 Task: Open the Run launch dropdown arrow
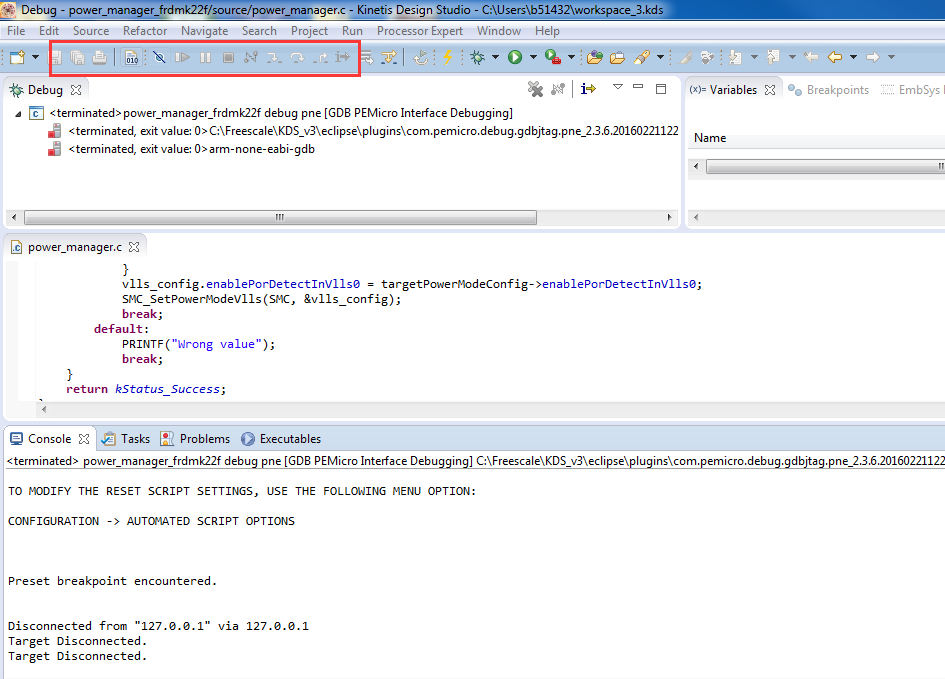coord(533,57)
